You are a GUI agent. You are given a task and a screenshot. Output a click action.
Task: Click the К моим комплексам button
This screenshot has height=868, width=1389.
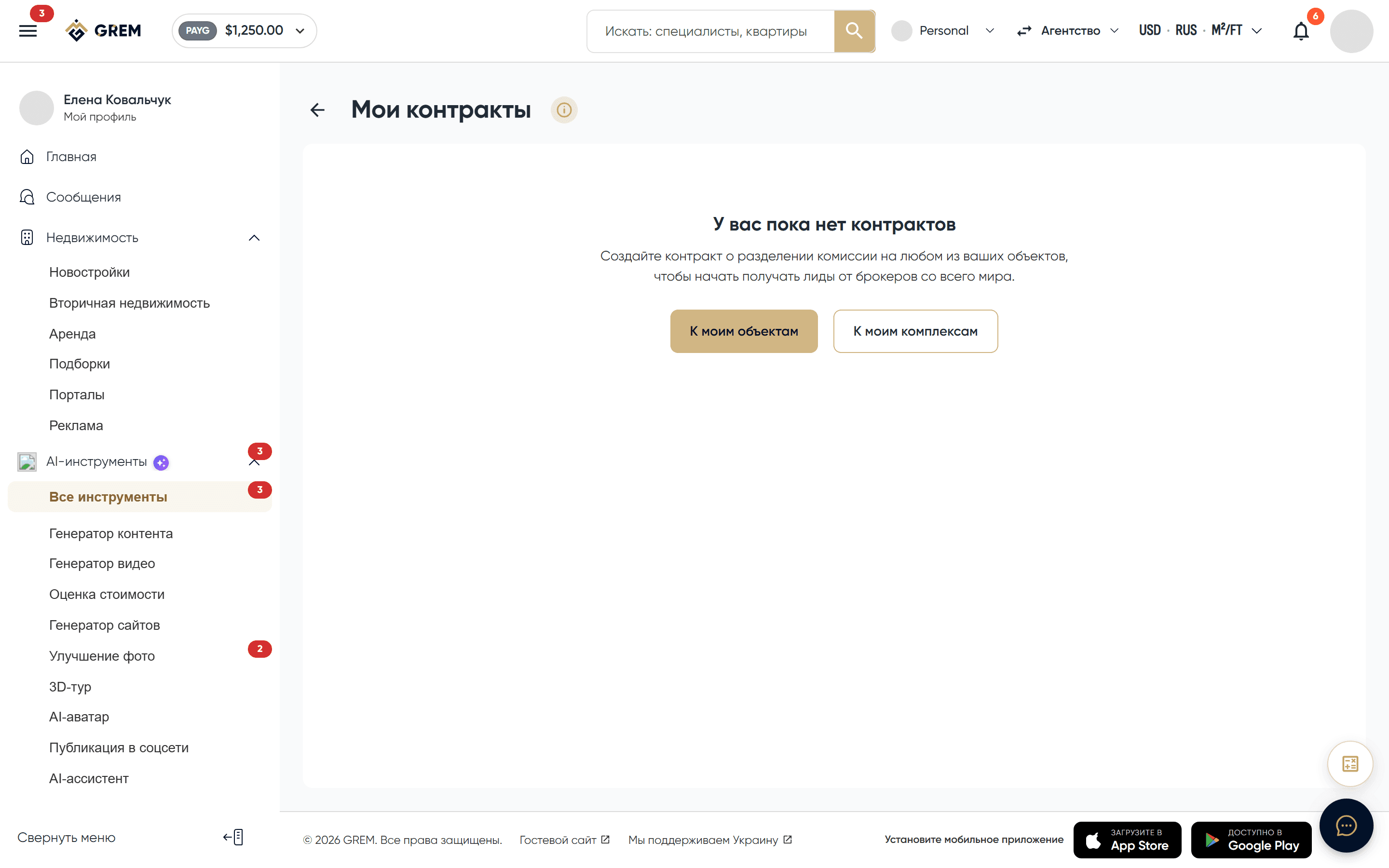point(915,331)
